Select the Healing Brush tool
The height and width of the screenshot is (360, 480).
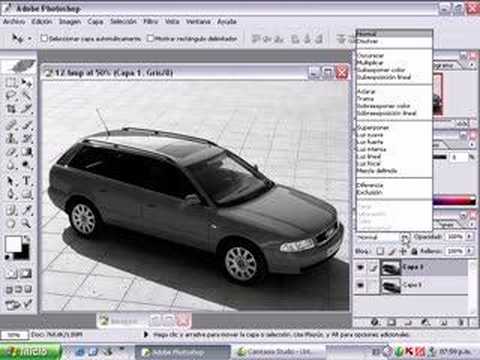pyautogui.click(x=11, y=125)
